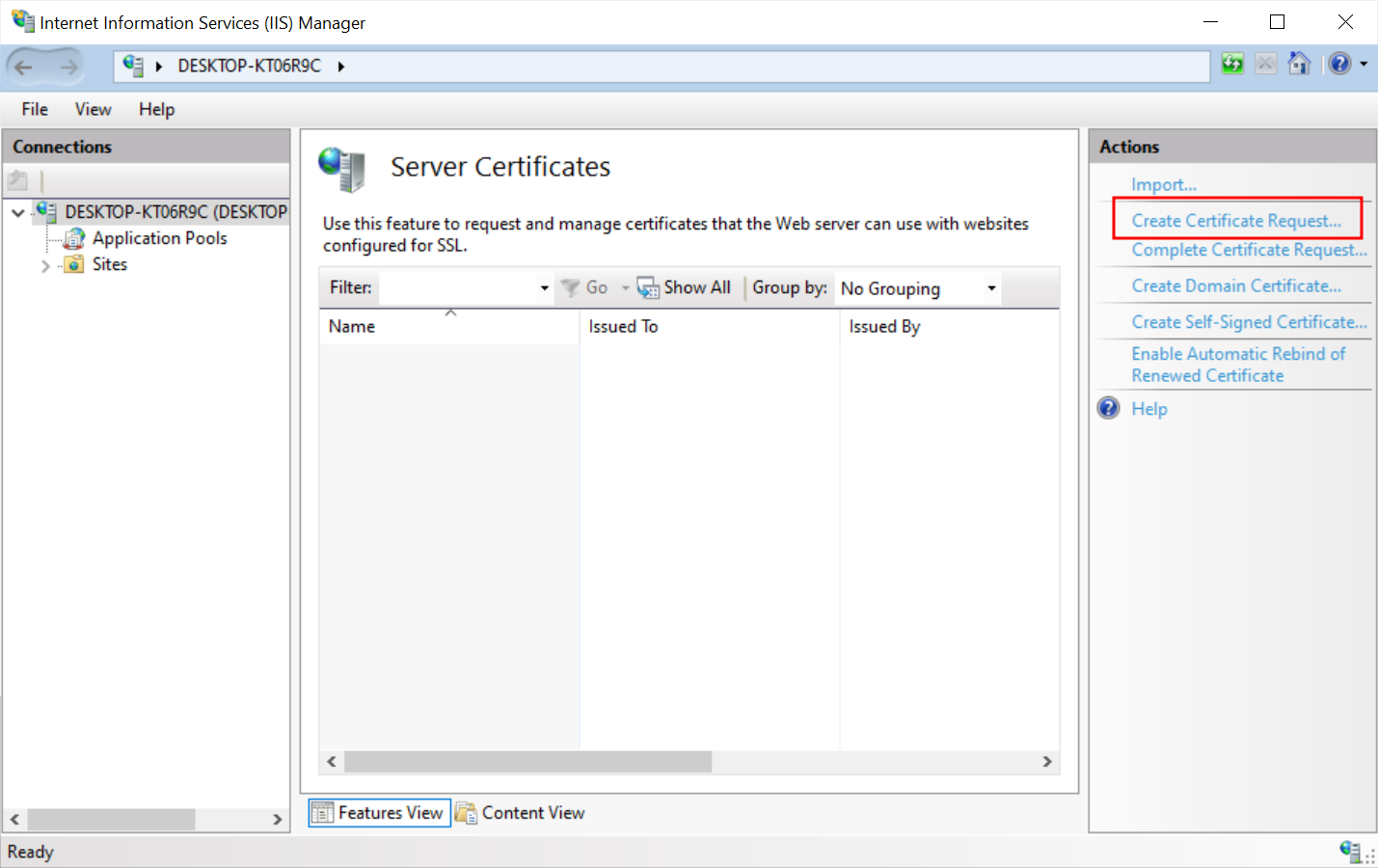Open the Group by No Grouping dropdown
The image size is (1378, 868).
point(990,288)
